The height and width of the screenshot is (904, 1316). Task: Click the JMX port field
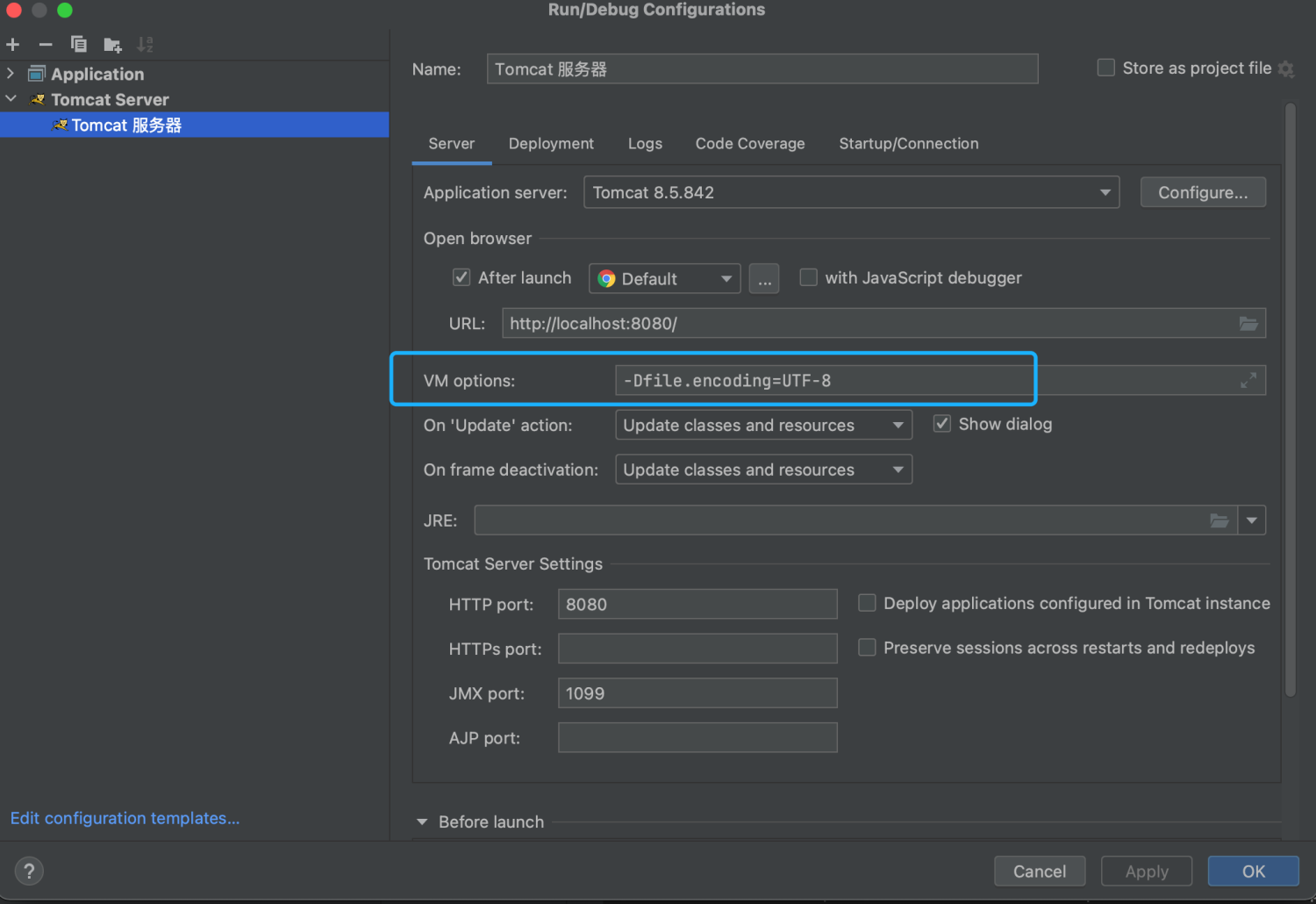697,693
